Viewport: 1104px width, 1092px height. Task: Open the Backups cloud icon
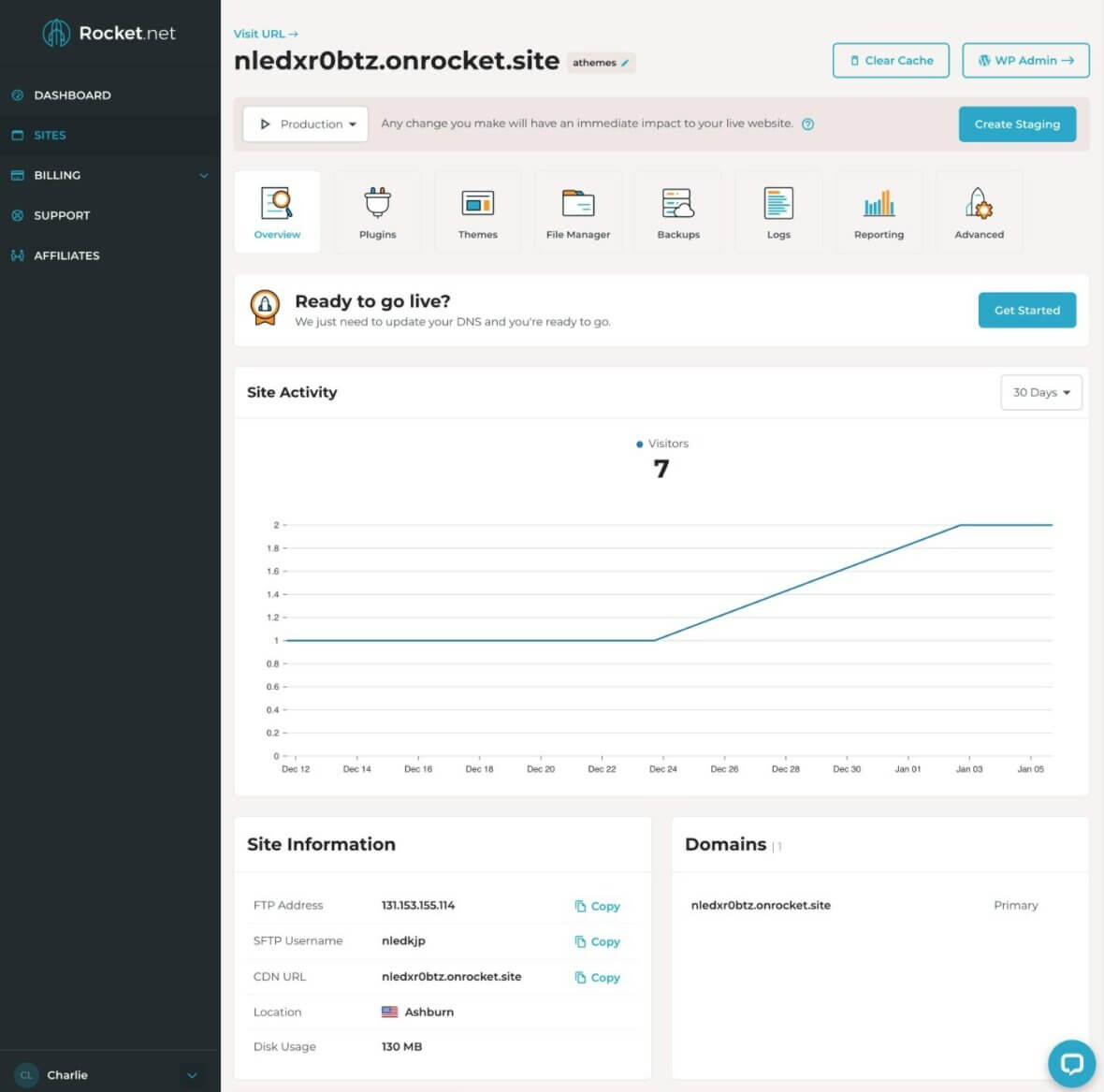[678, 203]
